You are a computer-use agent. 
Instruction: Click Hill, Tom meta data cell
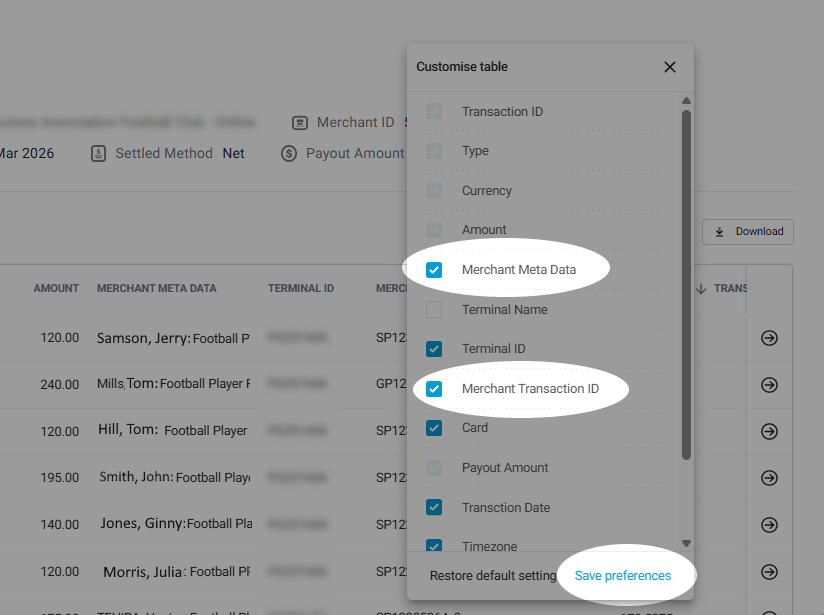(x=172, y=430)
